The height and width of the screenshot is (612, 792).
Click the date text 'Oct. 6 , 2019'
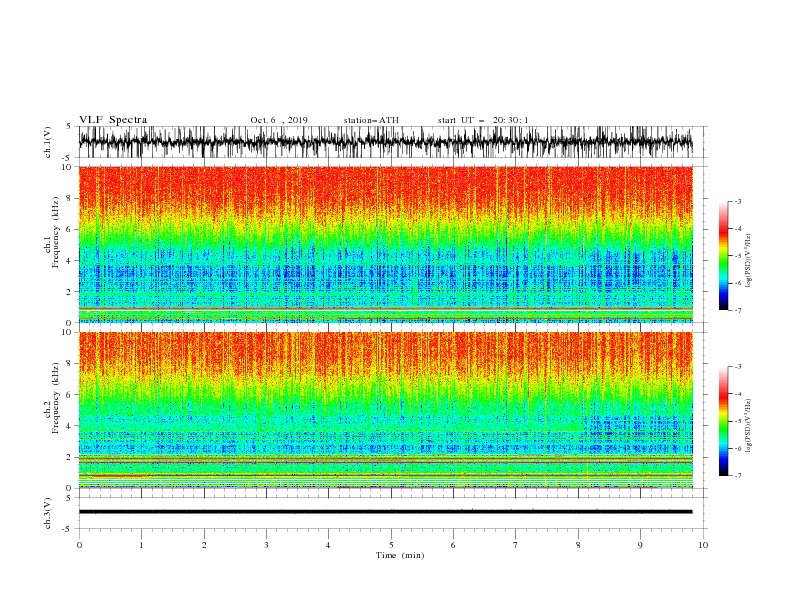coord(279,120)
